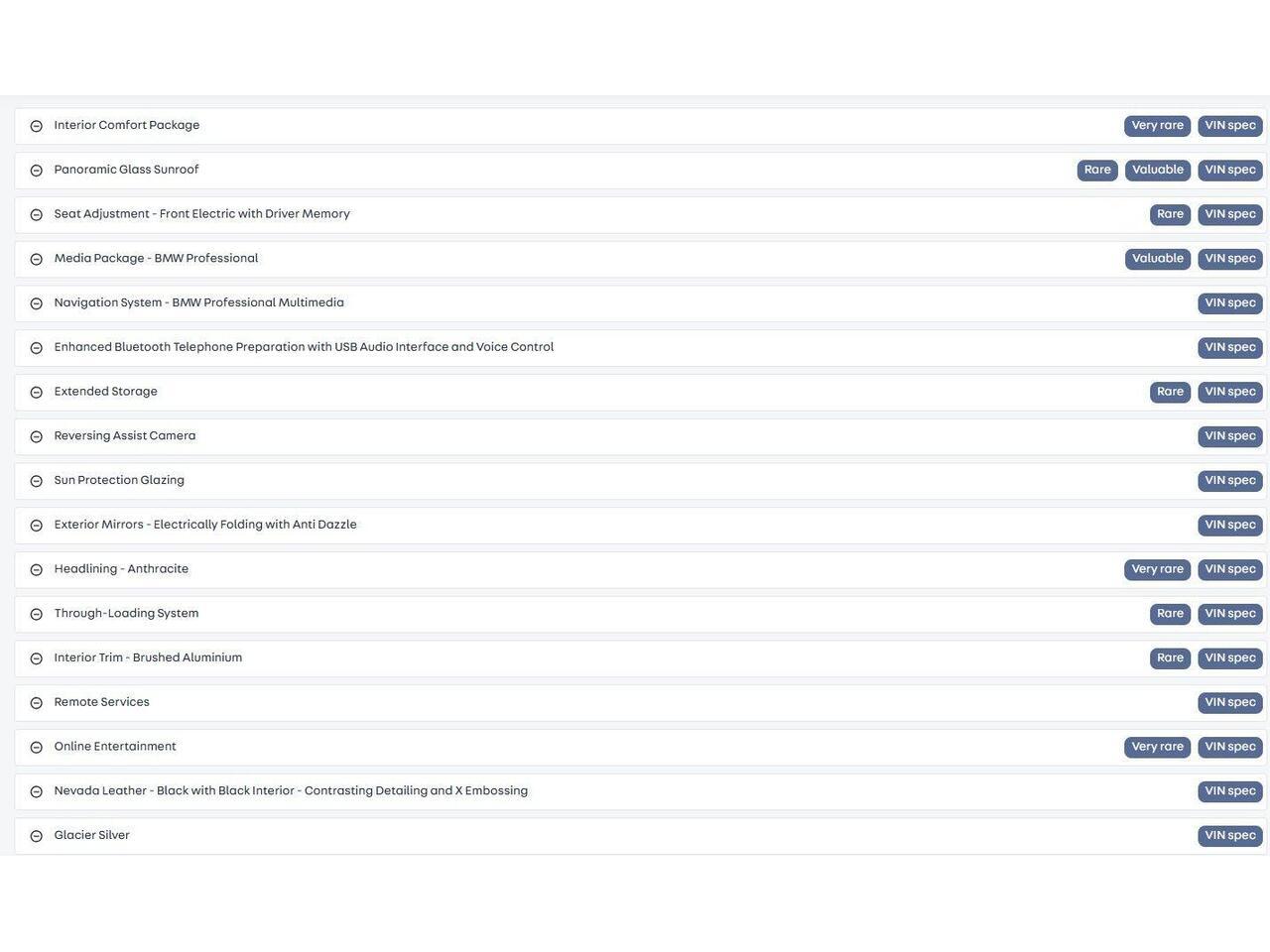
Task: Select the 'Sun Protection Glazing' label
Action: (119, 481)
